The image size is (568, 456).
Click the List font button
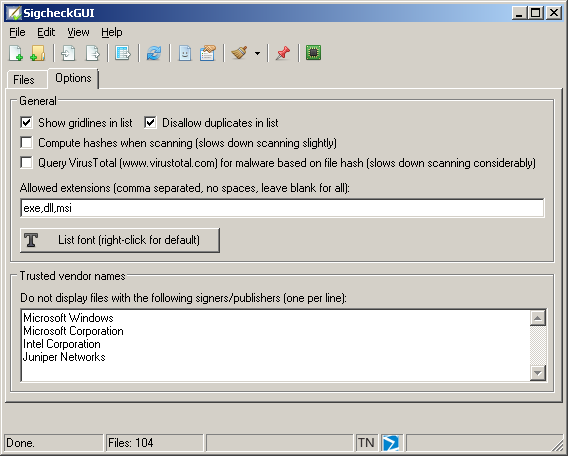coord(120,240)
